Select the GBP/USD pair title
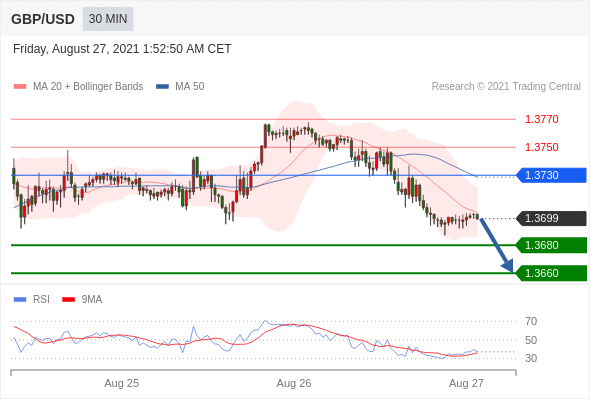590x400 pixels. (x=43, y=19)
